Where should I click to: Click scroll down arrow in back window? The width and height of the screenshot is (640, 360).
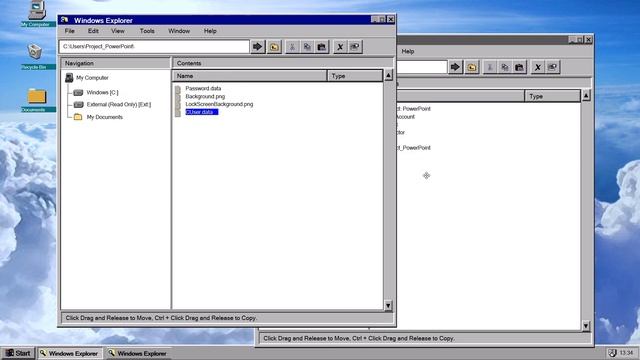pos(586,325)
